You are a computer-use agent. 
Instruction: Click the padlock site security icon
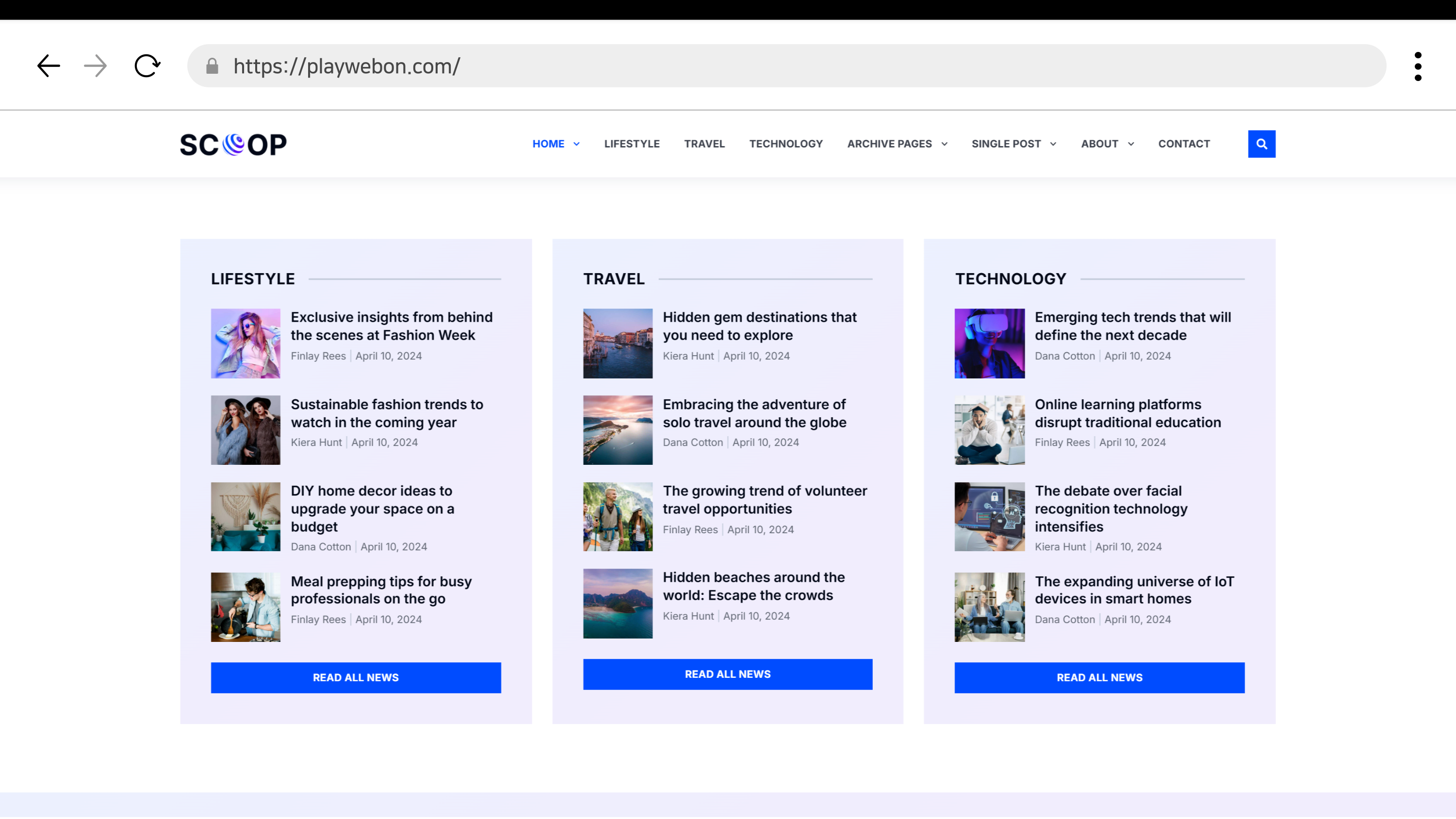click(212, 66)
